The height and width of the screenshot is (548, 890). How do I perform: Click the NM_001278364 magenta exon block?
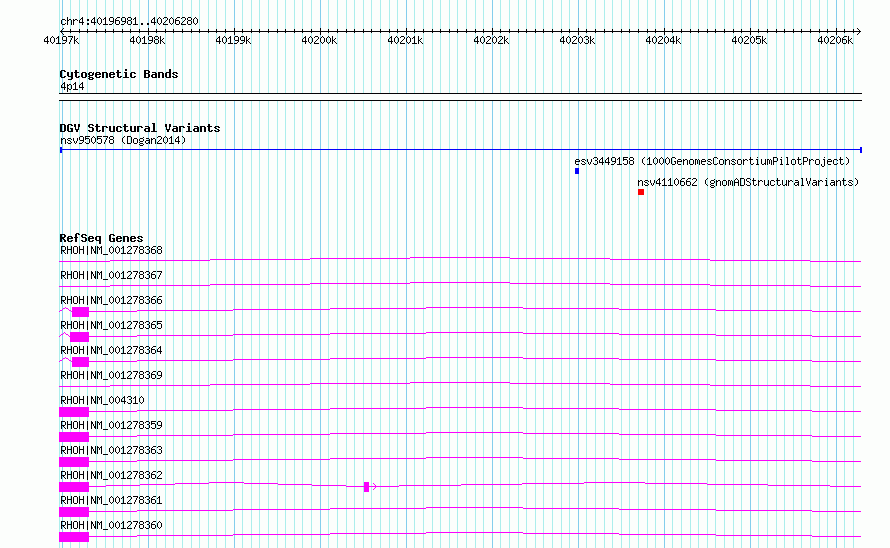pyautogui.click(x=80, y=362)
